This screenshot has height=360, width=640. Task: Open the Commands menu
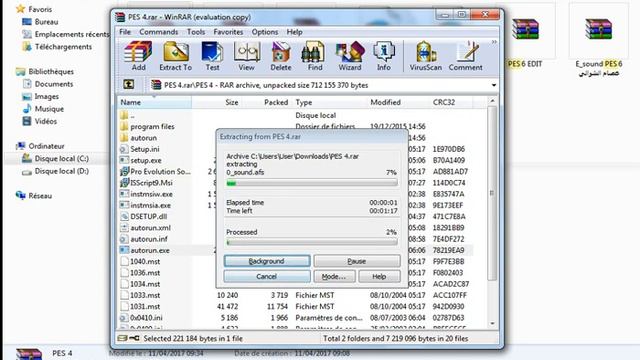159,32
